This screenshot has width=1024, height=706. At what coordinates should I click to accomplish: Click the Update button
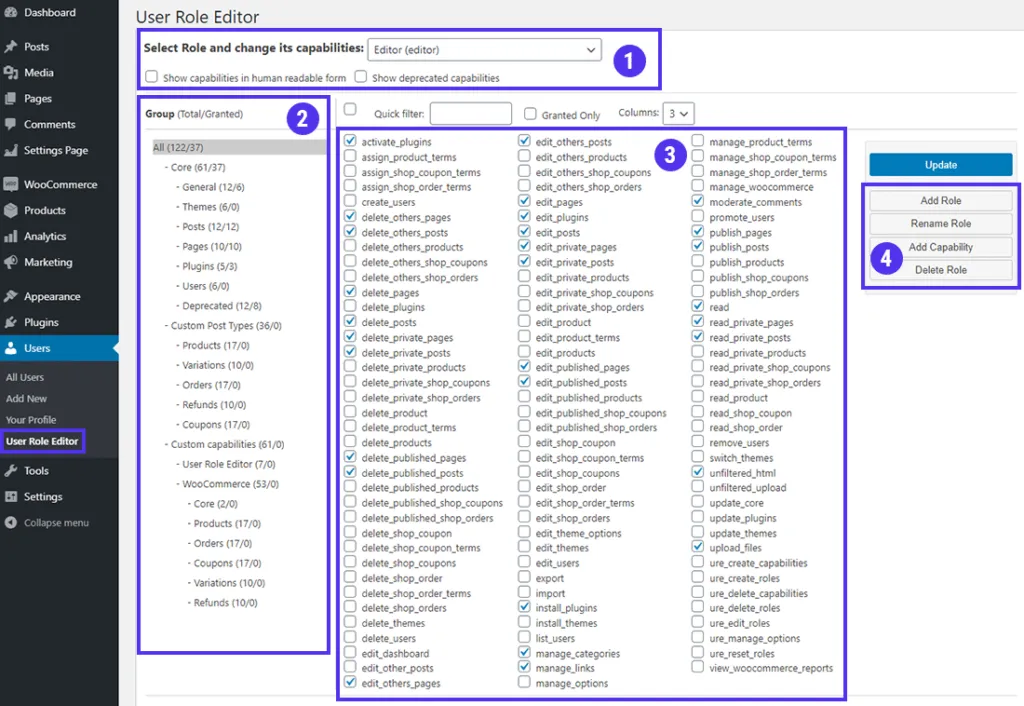[x=940, y=165]
